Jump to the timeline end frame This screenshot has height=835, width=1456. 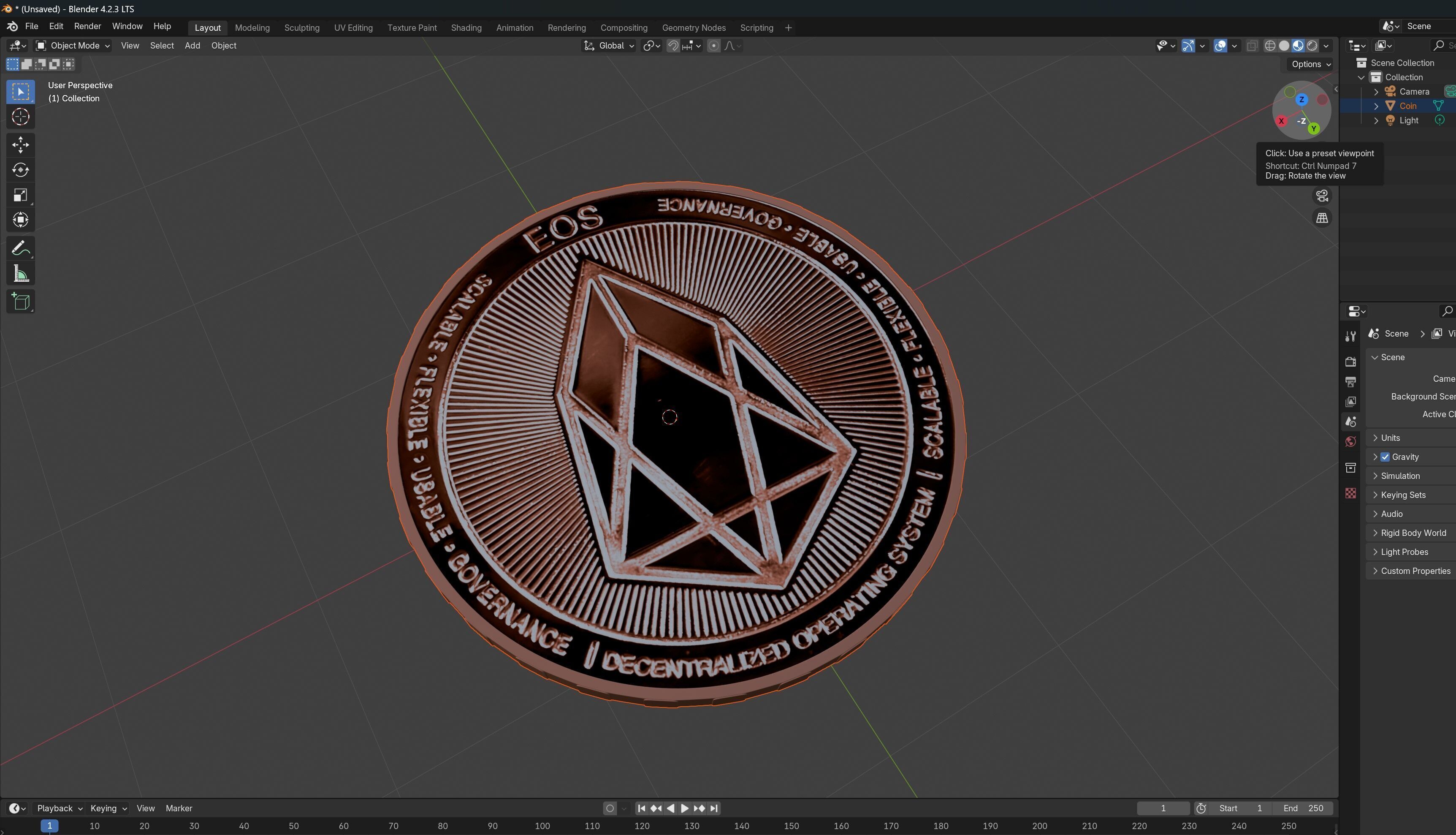point(714,808)
